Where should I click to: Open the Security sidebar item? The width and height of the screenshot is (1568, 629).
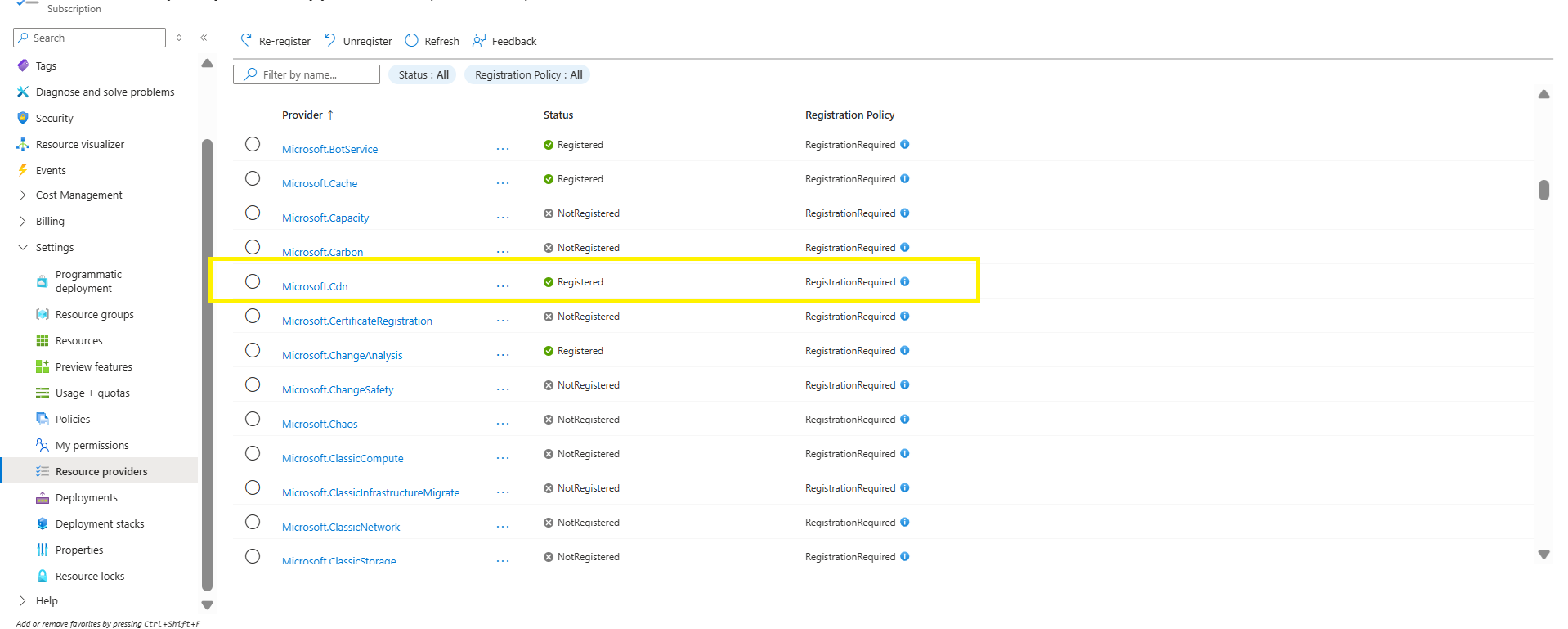click(54, 118)
